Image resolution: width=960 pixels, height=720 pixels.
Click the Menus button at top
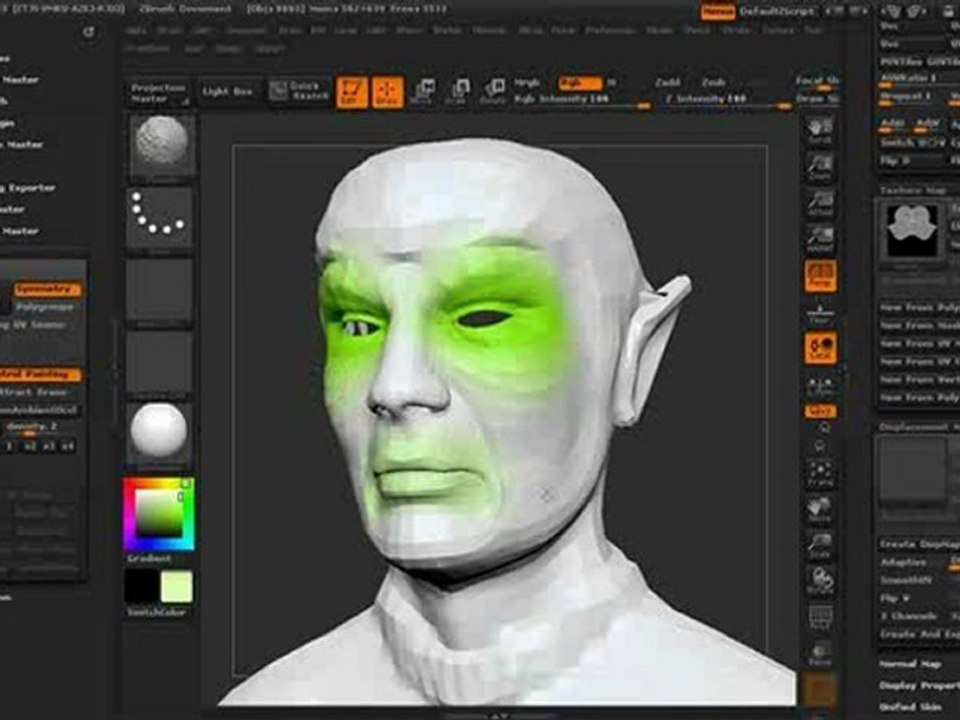click(x=718, y=12)
